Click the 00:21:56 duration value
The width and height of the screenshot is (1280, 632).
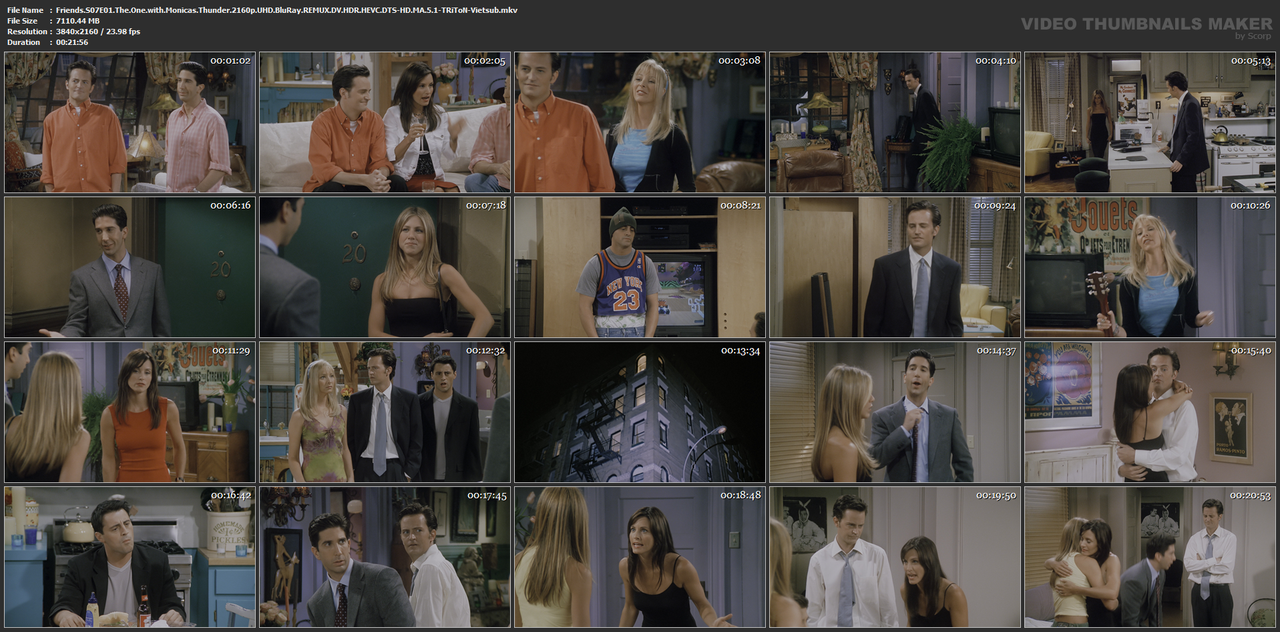[x=72, y=43]
